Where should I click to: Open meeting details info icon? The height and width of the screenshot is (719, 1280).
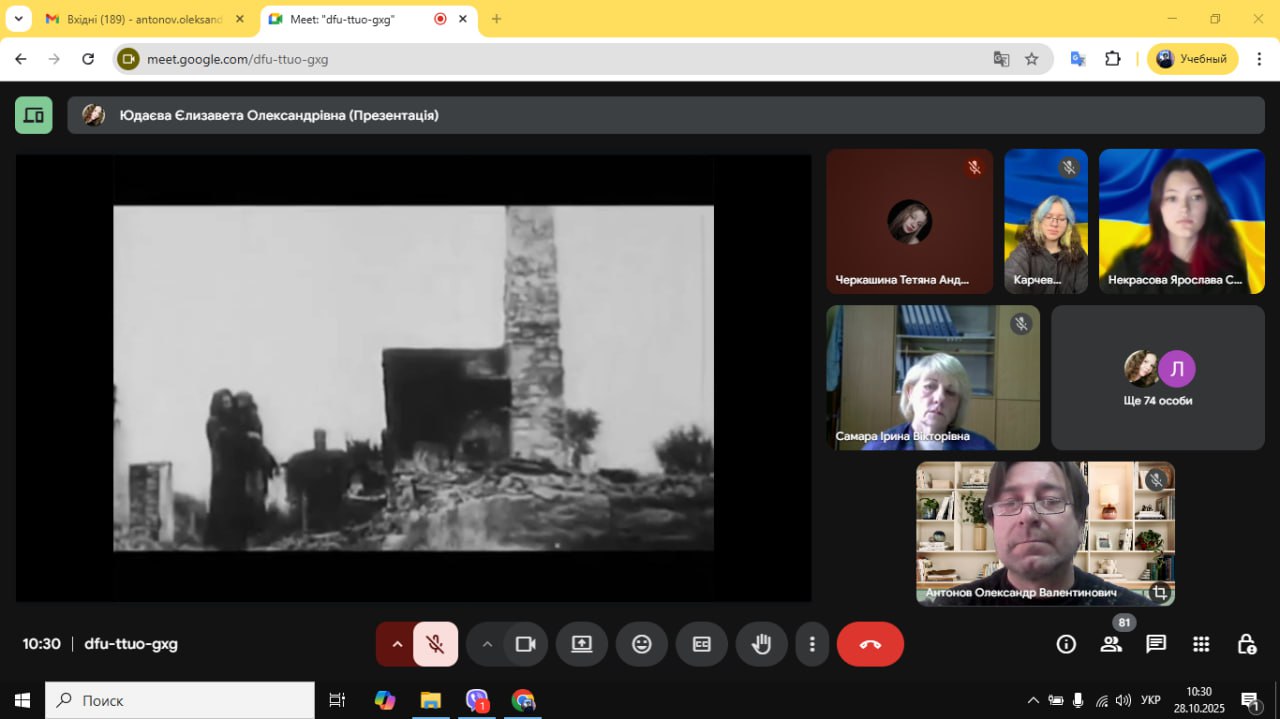point(1066,644)
